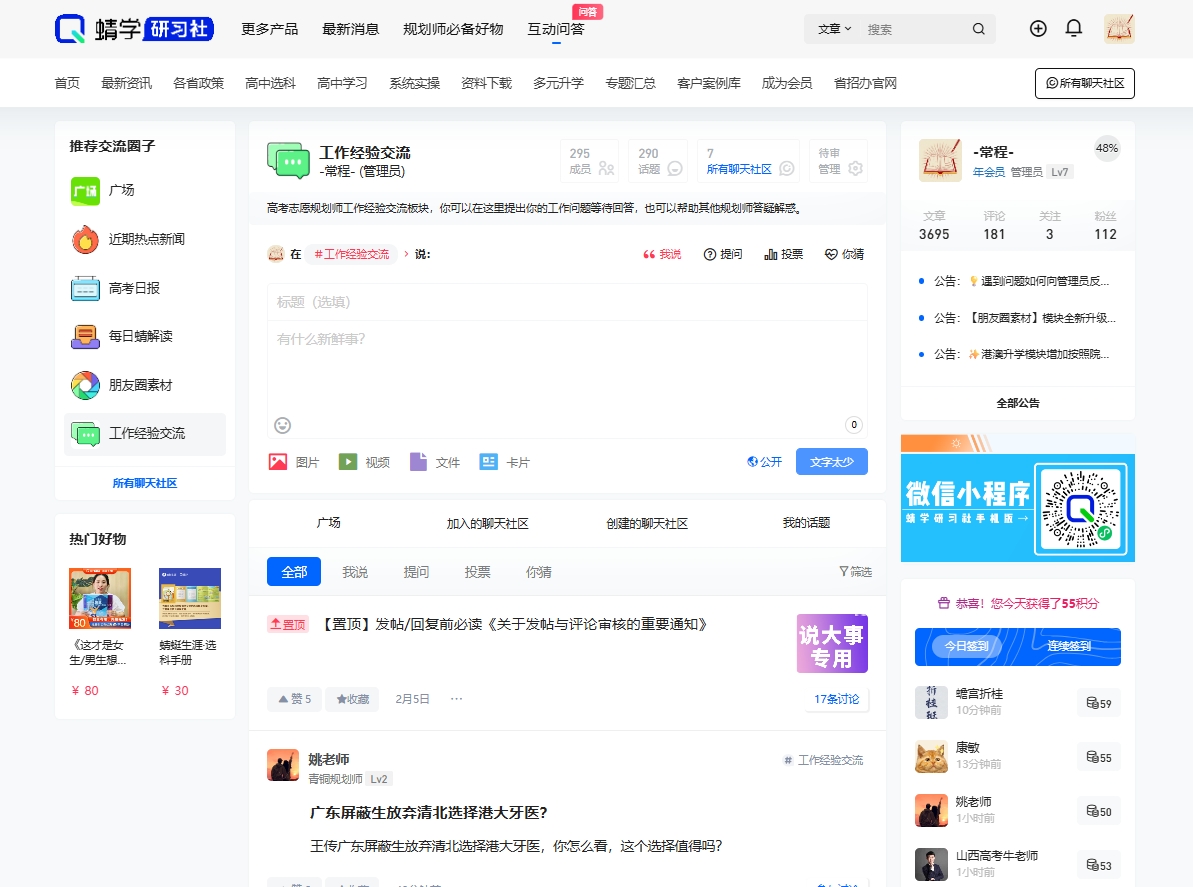Open the 公开 visibility selector
Screen dimensions: 1193x887
coord(764,461)
